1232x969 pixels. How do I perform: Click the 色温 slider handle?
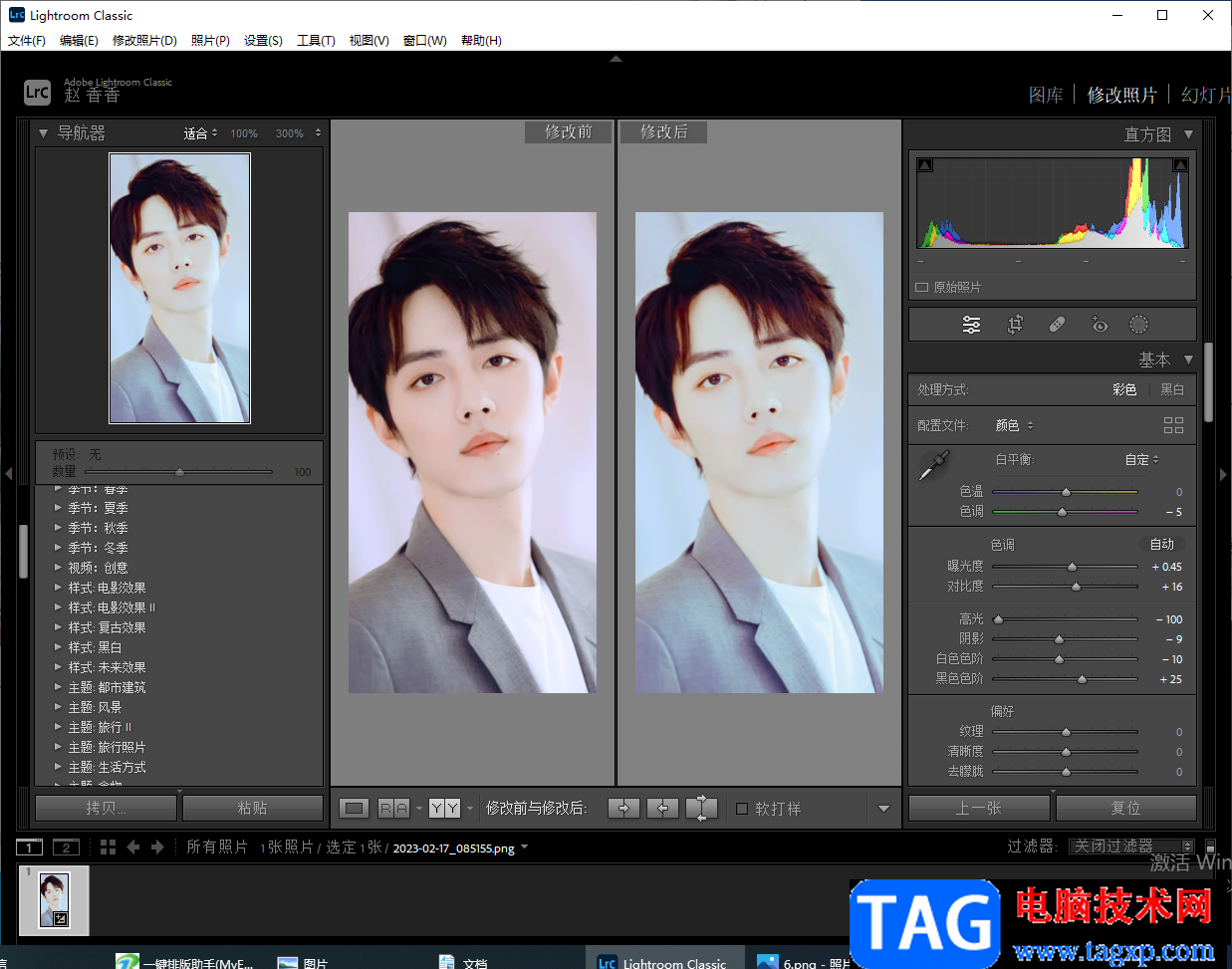[x=1066, y=492]
